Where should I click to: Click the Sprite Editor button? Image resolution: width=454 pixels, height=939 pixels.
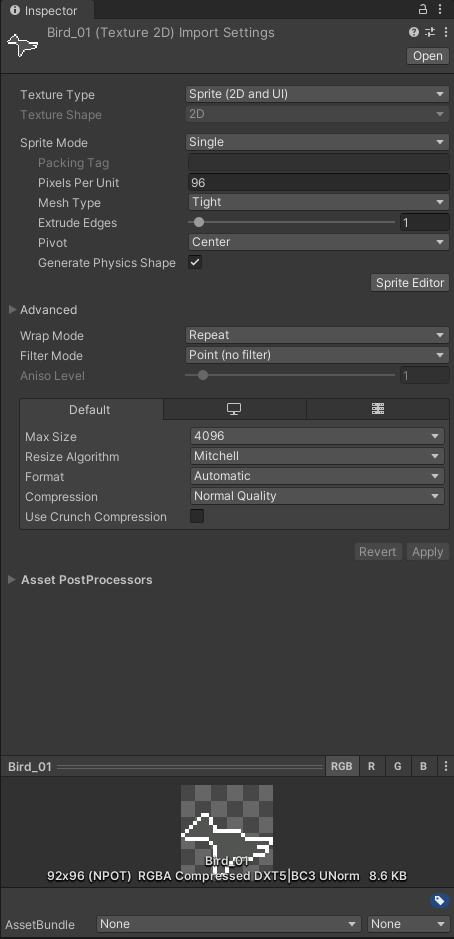pyautogui.click(x=410, y=283)
